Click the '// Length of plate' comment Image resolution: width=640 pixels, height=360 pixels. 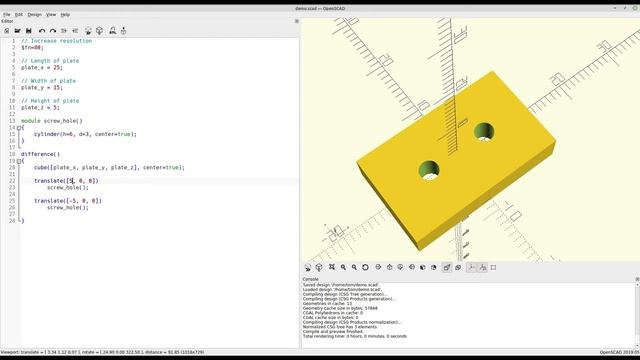50,61
